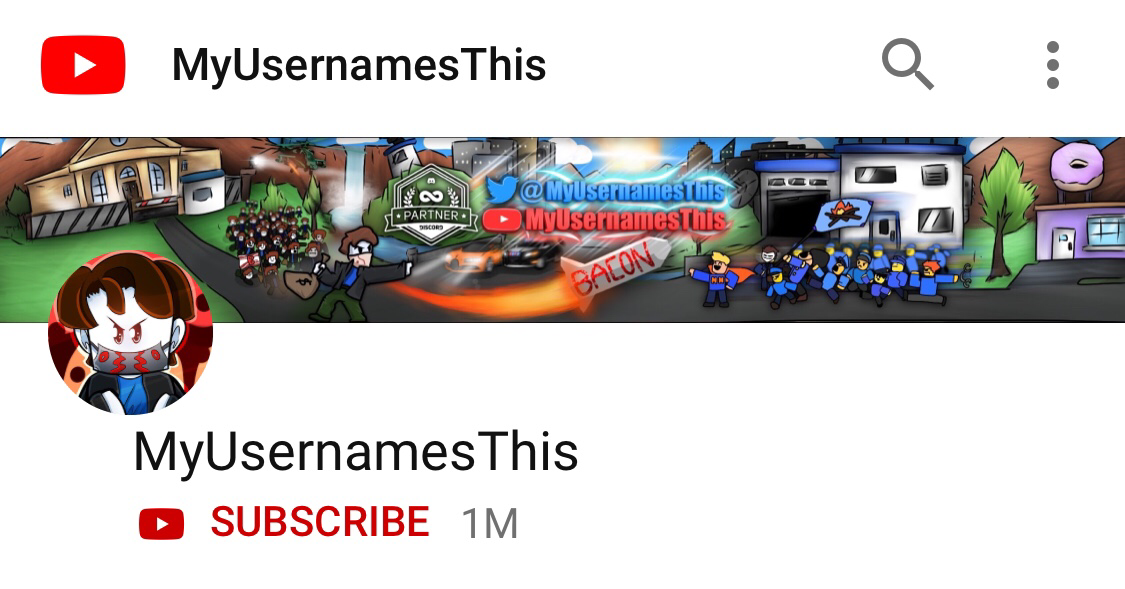Click the MyUsernamesThis header title text
Image resolution: width=1125 pixels, height=589 pixels.
click(x=359, y=65)
